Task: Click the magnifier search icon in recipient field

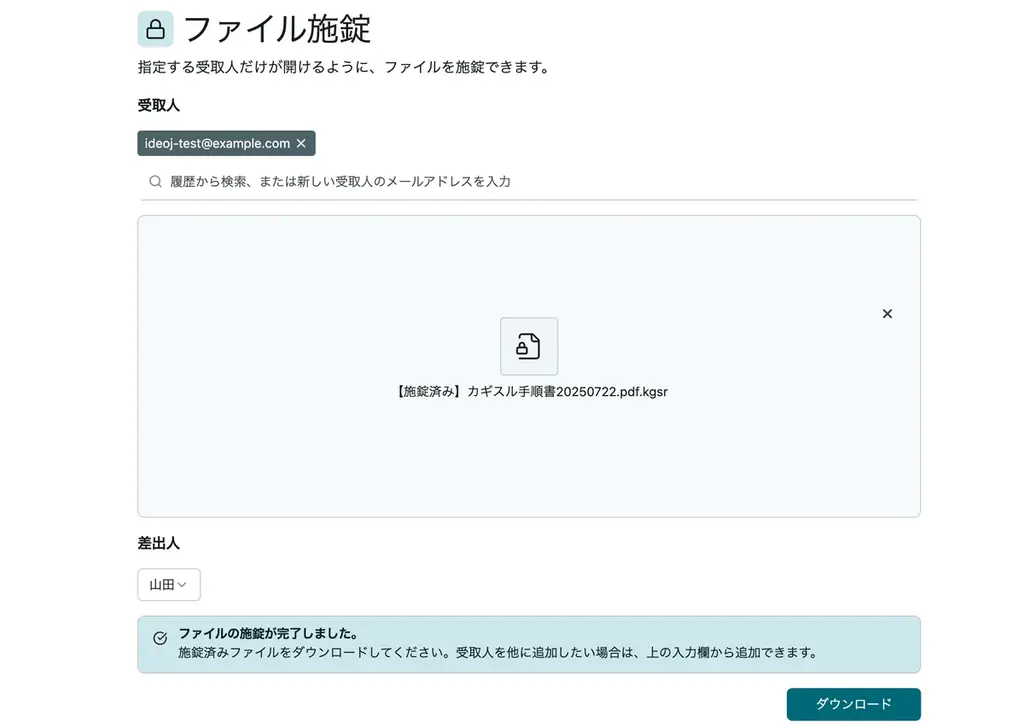Action: [155, 182]
